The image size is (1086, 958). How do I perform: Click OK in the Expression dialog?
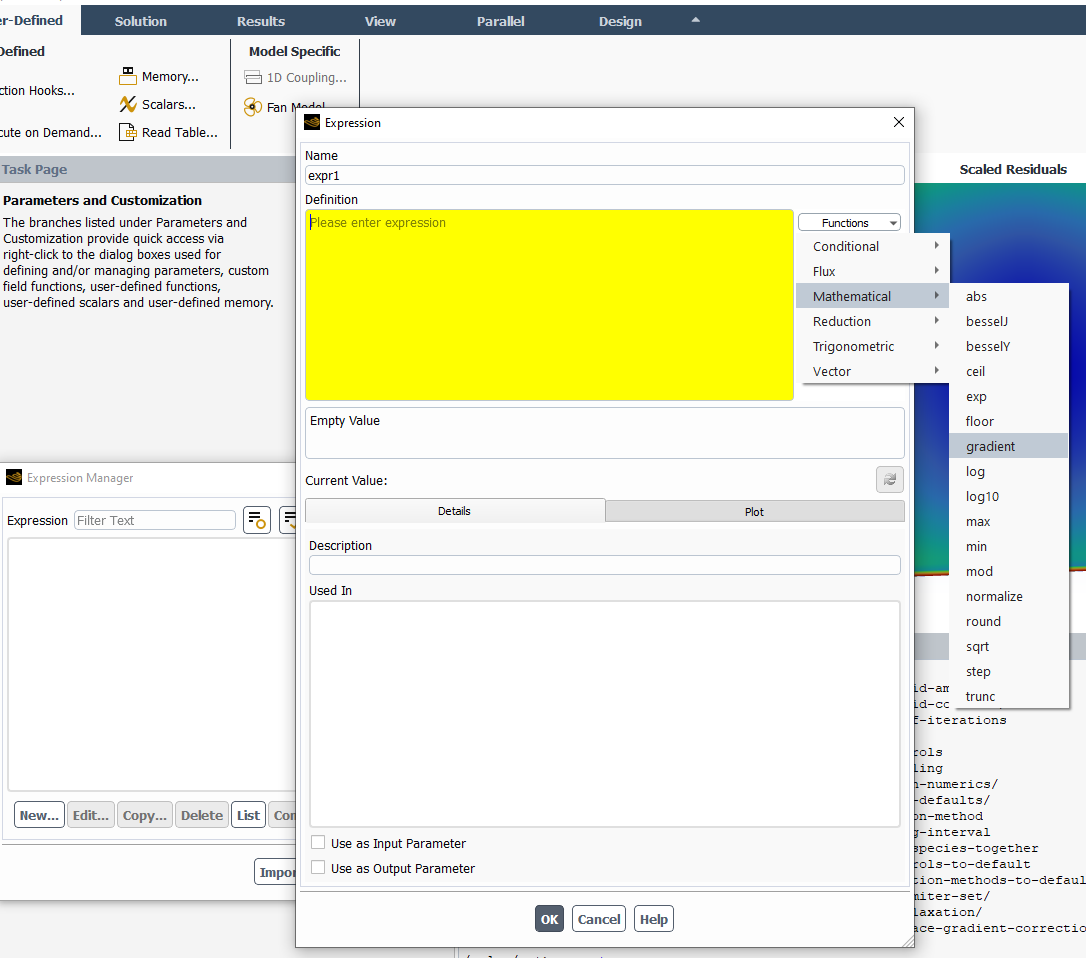coord(549,919)
